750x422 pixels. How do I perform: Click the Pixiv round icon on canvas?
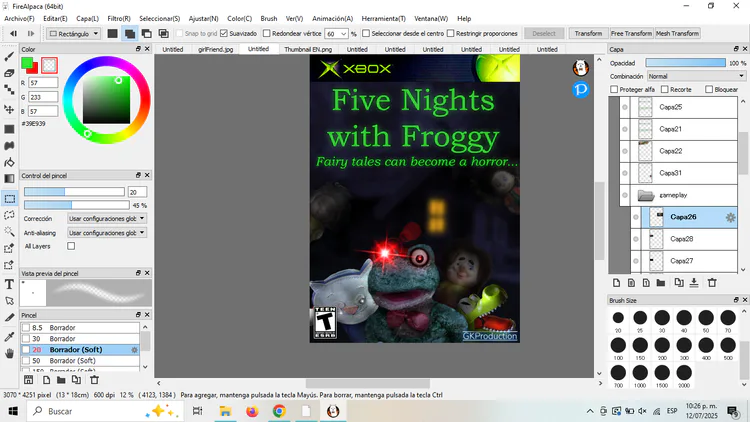[x=581, y=89]
